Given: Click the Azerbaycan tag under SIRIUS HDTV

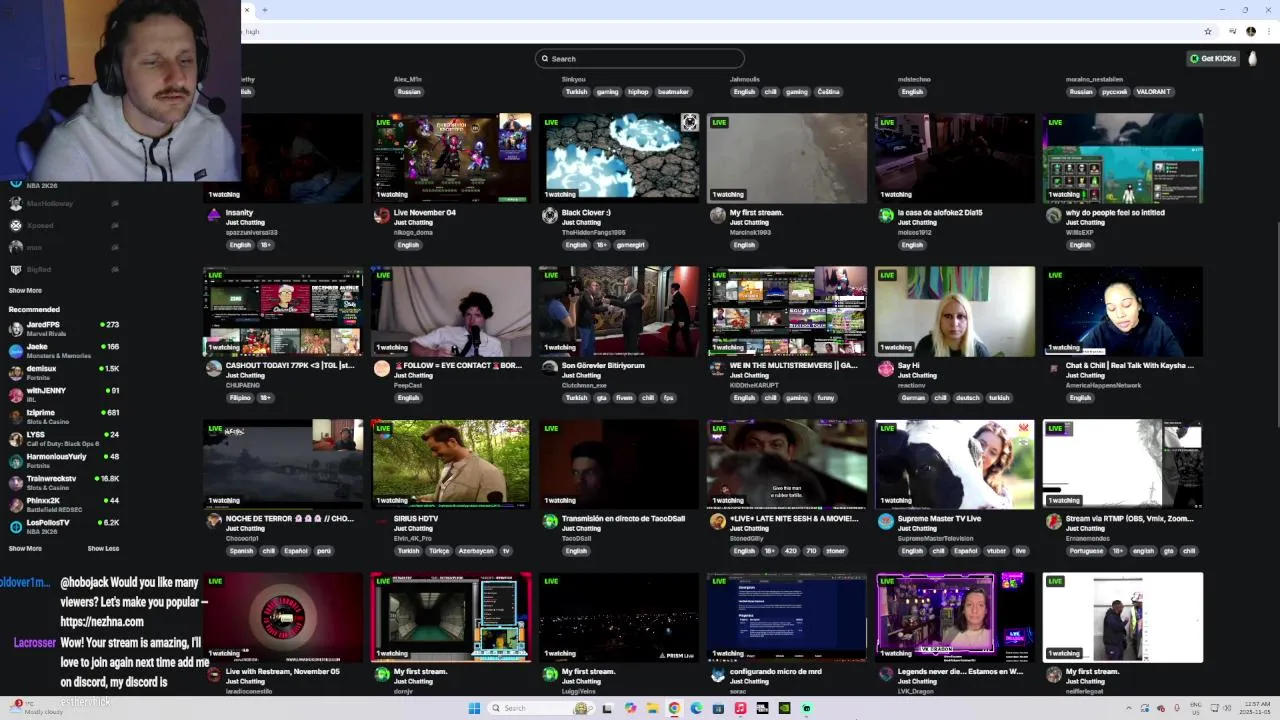Looking at the screenshot, I should click(x=476, y=551).
